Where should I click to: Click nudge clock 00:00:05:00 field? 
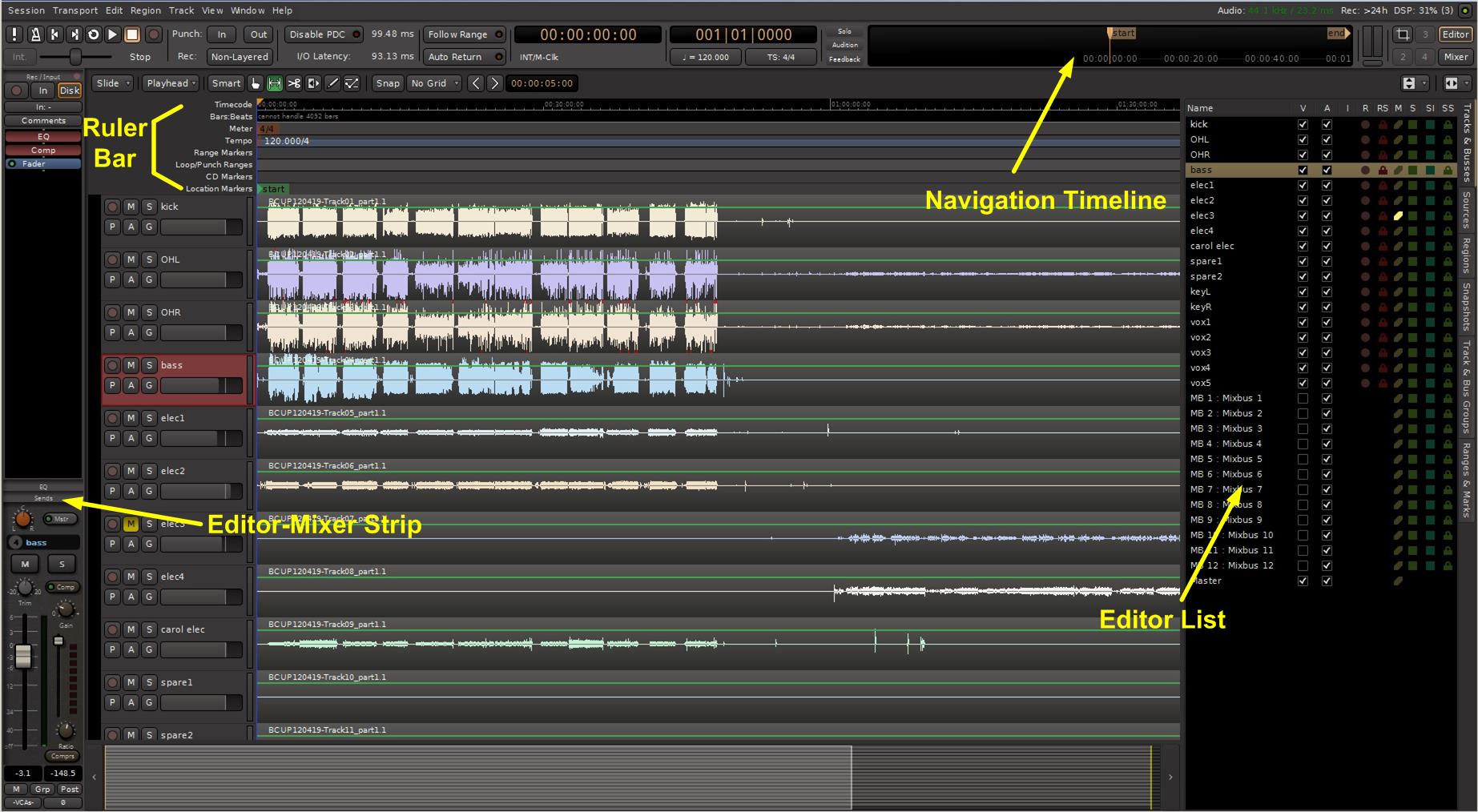pyautogui.click(x=542, y=83)
